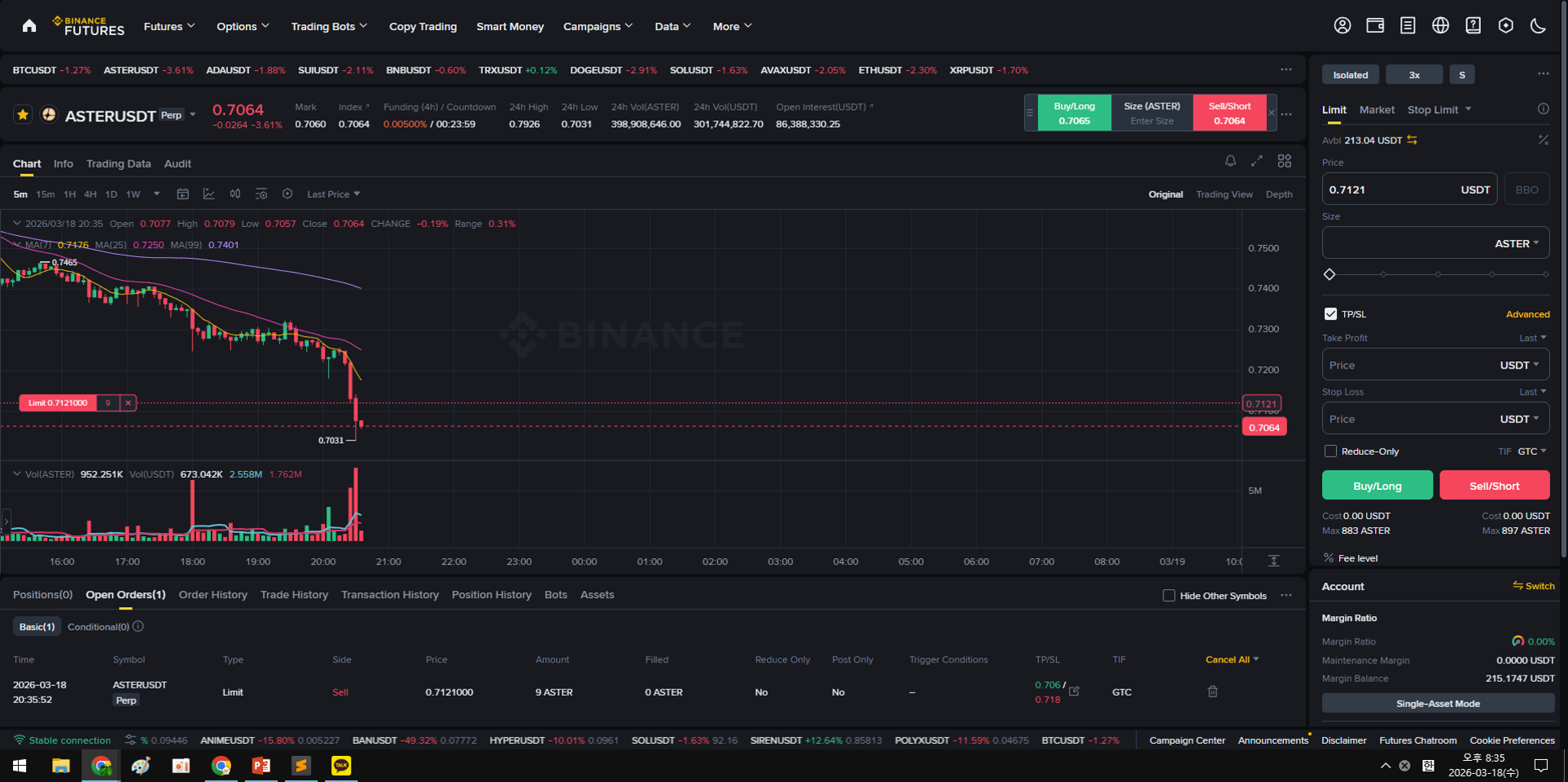1568x782 pixels.
Task: Open Copy Trading menu item
Action: coord(423,26)
